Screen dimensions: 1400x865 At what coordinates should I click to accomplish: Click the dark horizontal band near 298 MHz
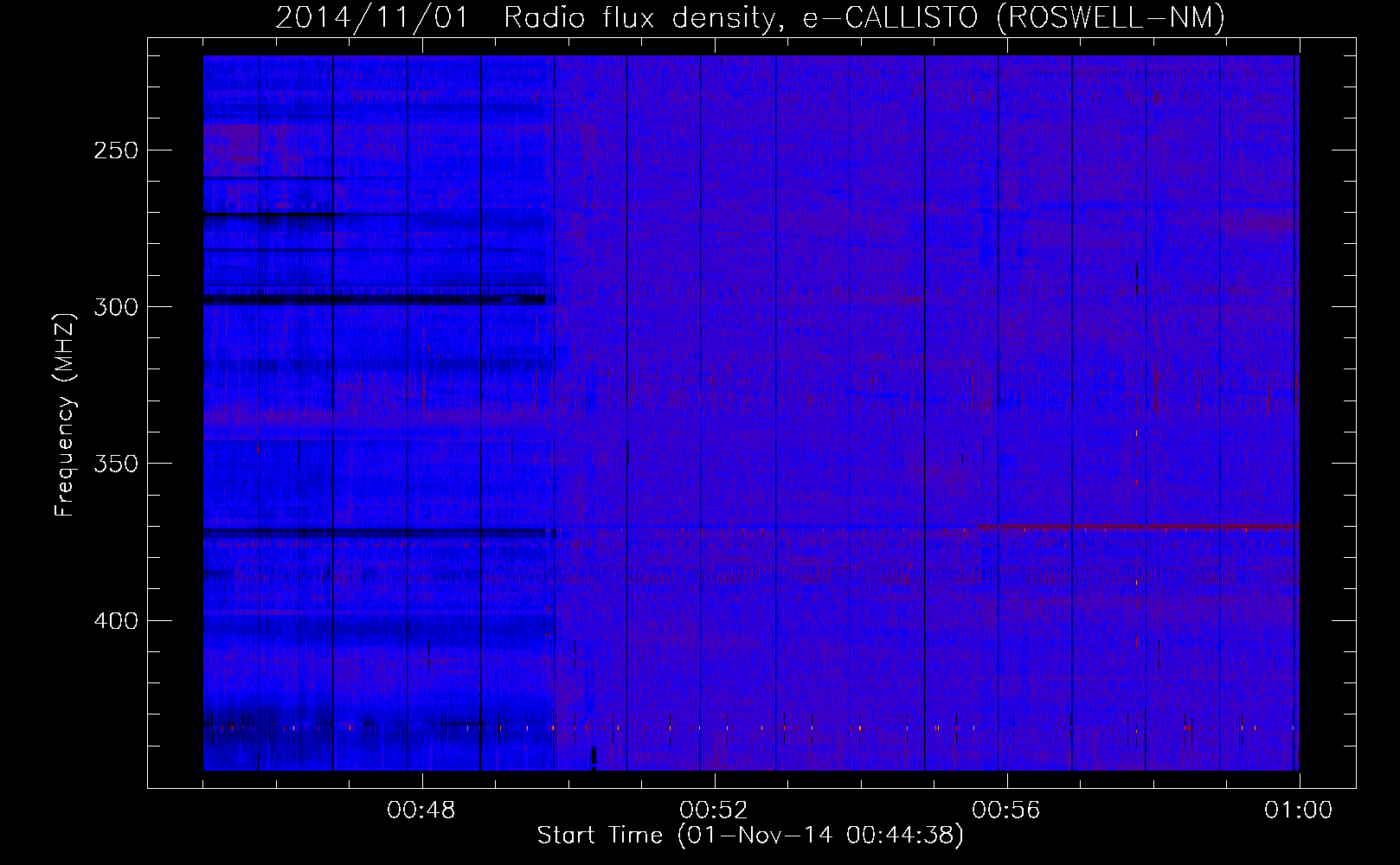pos(374,299)
